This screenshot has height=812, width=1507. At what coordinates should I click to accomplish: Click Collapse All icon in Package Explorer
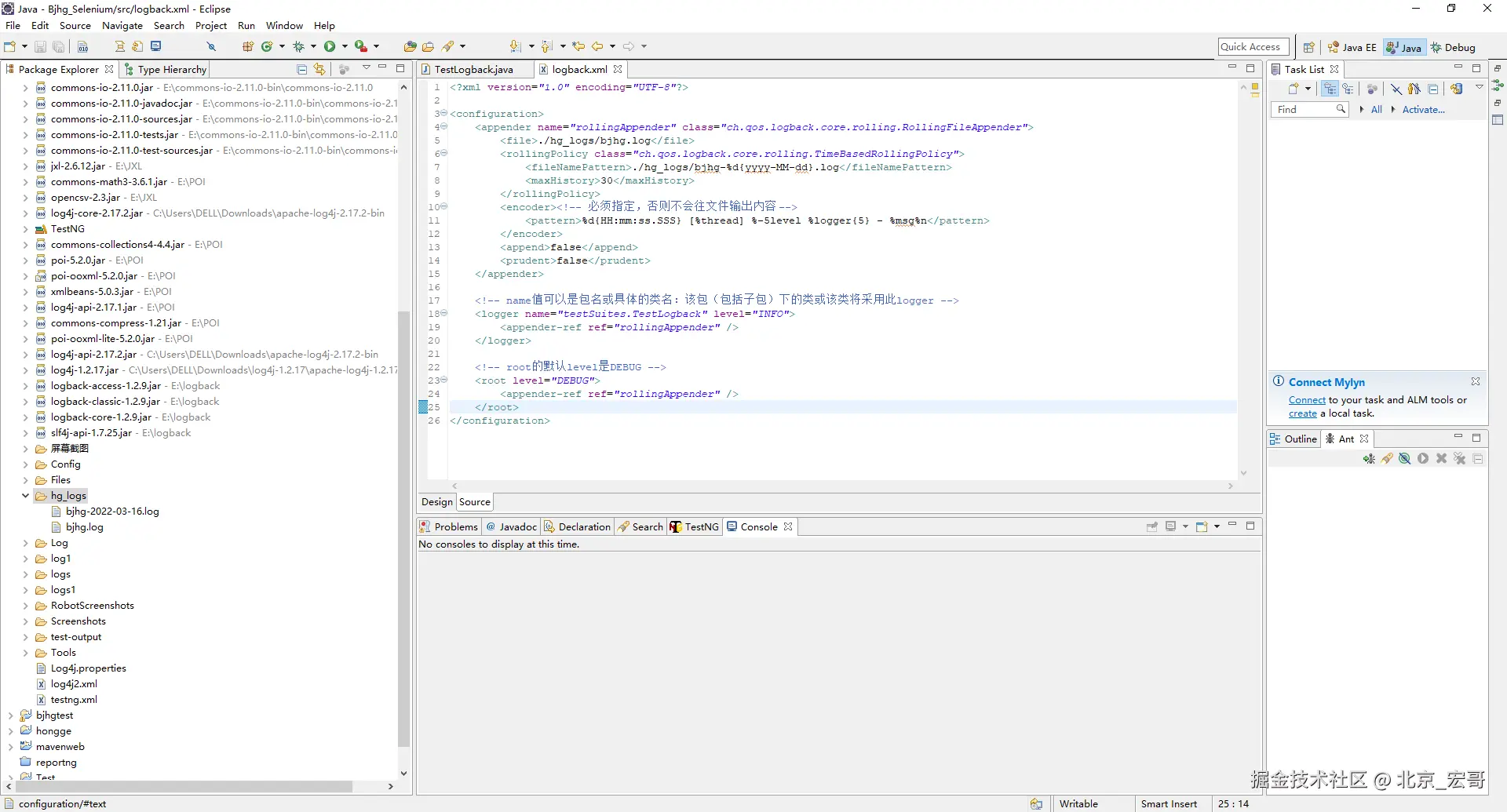(301, 70)
